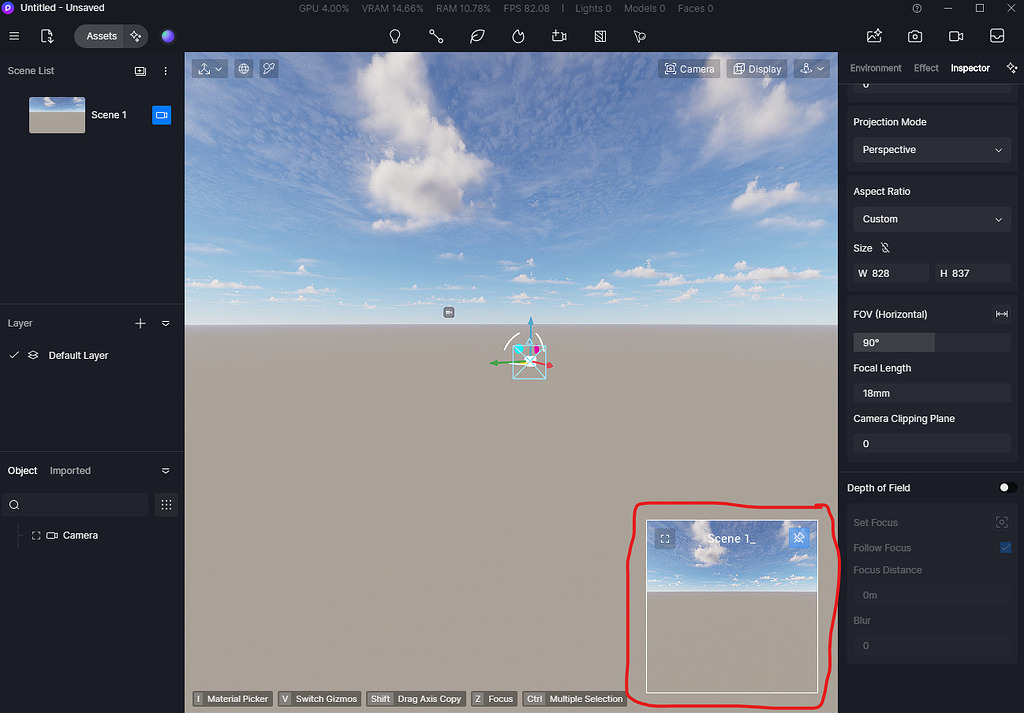
Task: Click the height H 837 field
Action: tap(973, 274)
